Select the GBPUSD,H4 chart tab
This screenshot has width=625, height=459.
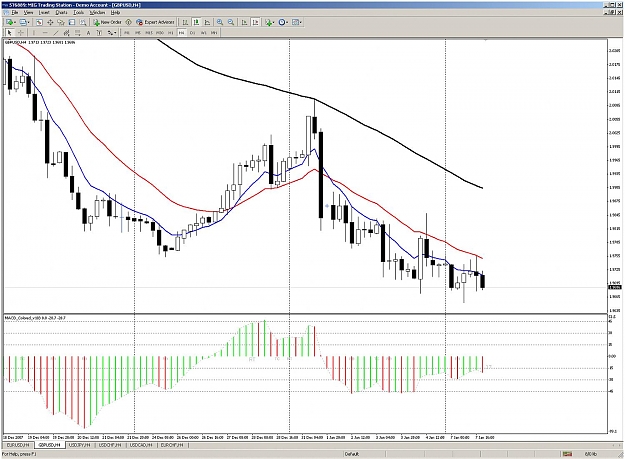(x=49, y=445)
